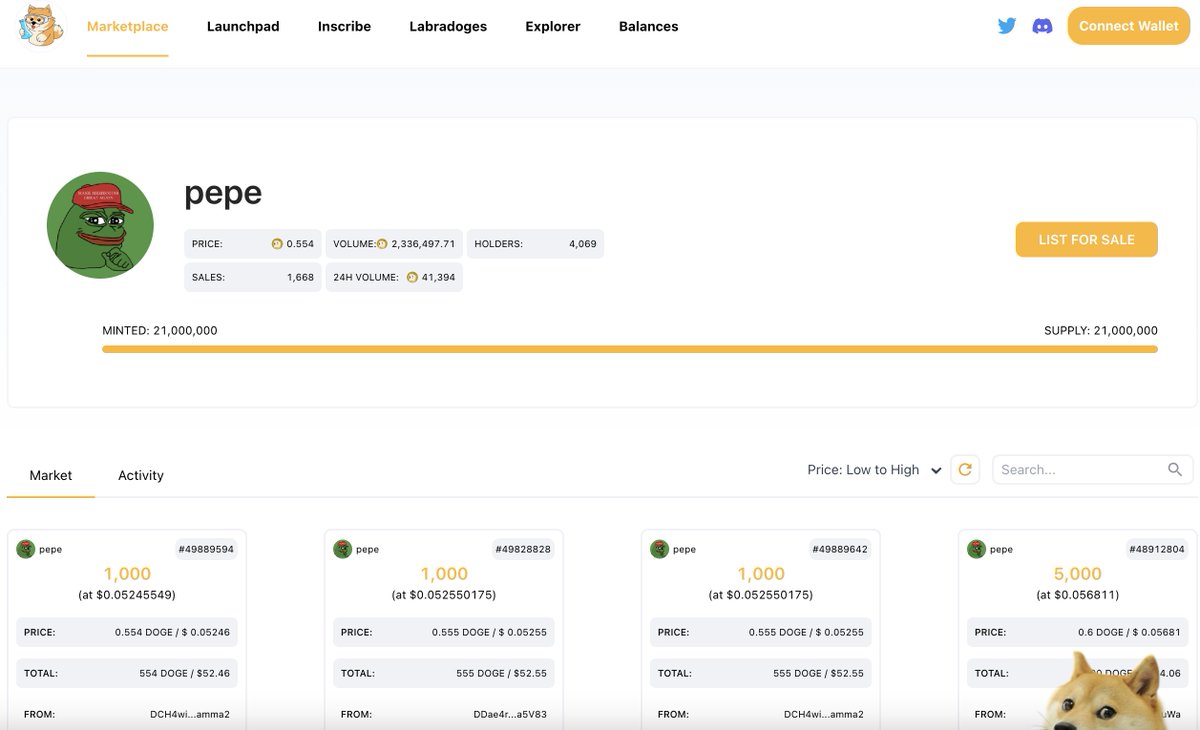The height and width of the screenshot is (730, 1200).
Task: Click the Shiba dog site logo
Action: pos(41,26)
